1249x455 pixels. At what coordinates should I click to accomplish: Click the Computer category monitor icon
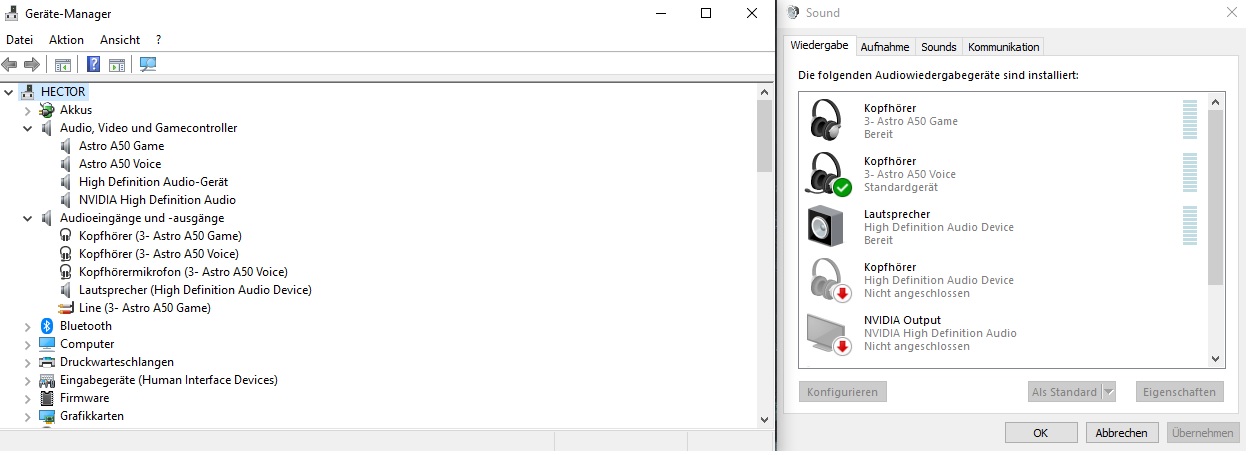pos(47,344)
